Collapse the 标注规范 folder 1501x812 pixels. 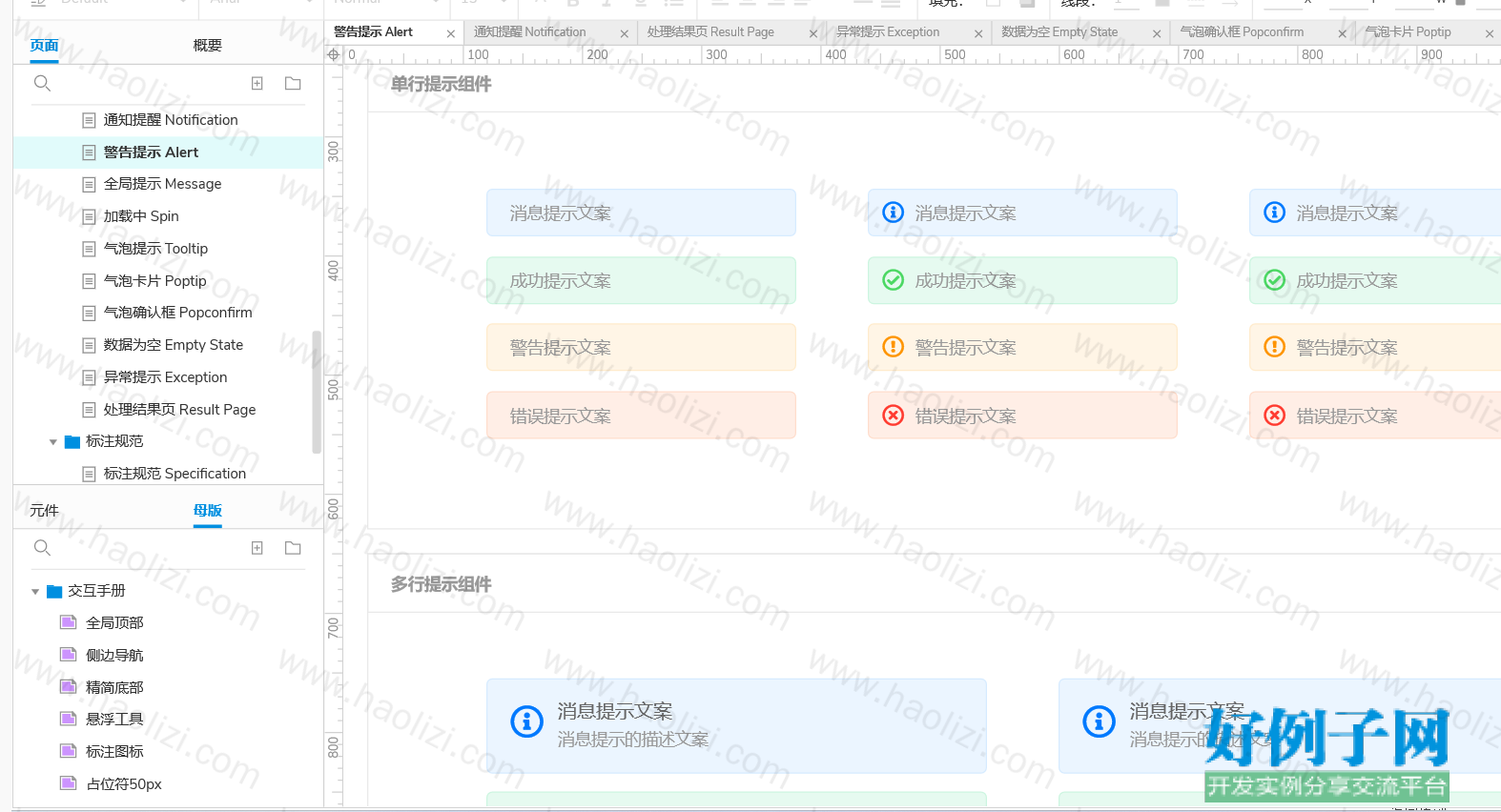tap(53, 442)
